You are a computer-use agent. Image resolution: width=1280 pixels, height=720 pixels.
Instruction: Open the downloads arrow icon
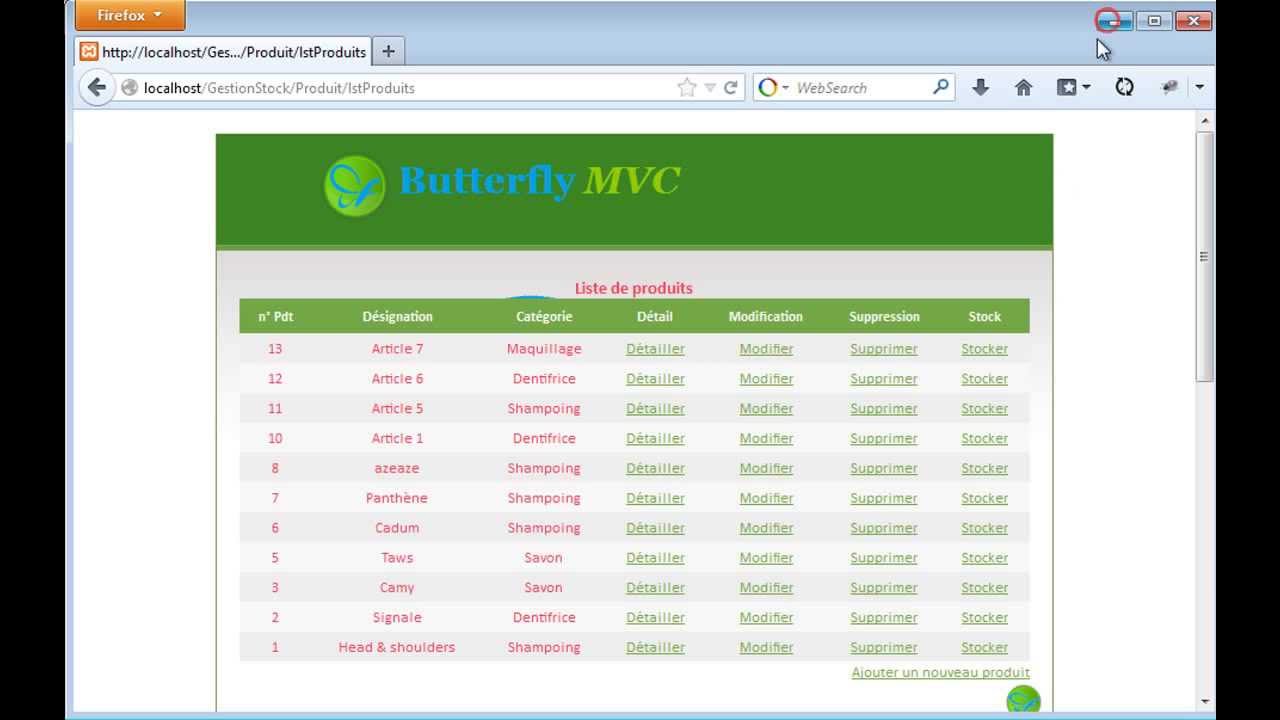coord(980,88)
